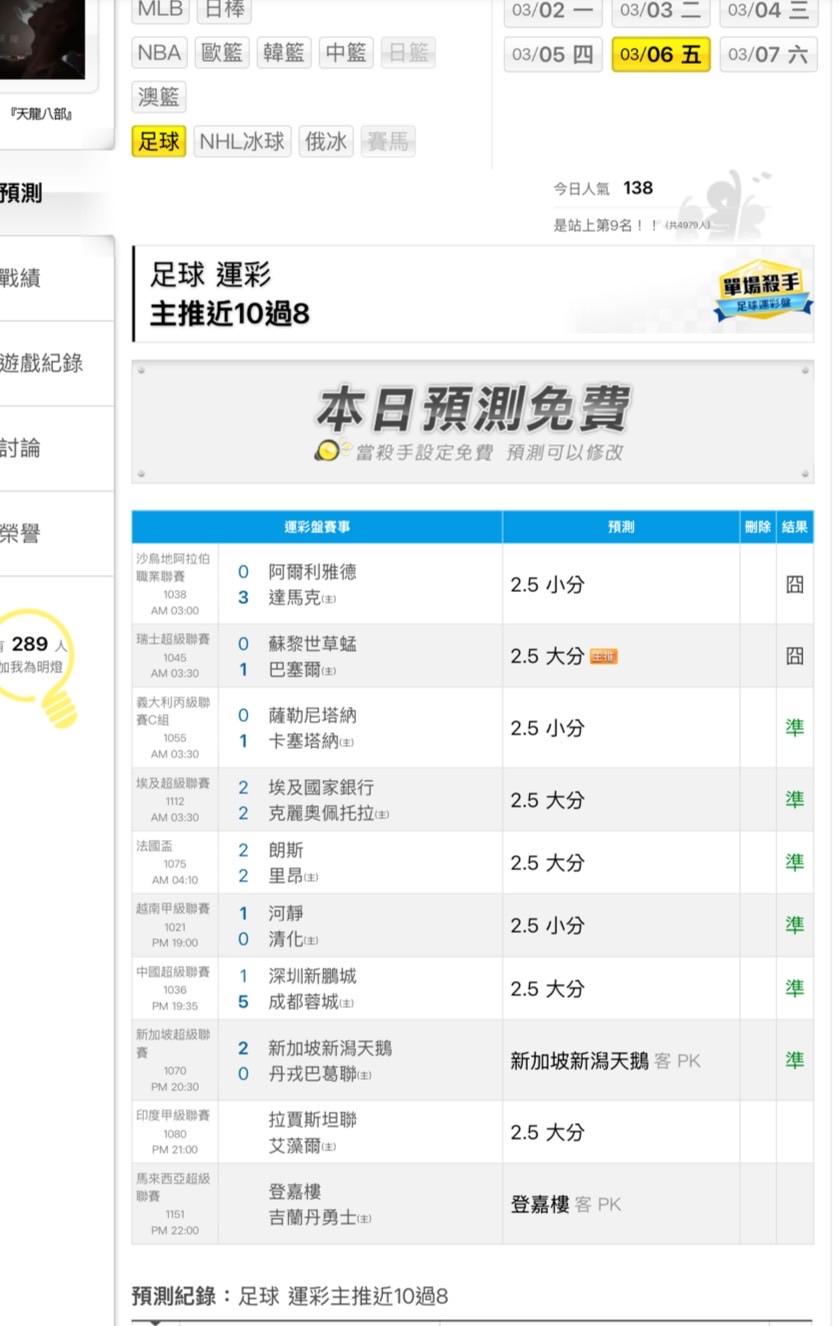
Task: Select the highlighted 足球 tab
Action: pos(159,141)
